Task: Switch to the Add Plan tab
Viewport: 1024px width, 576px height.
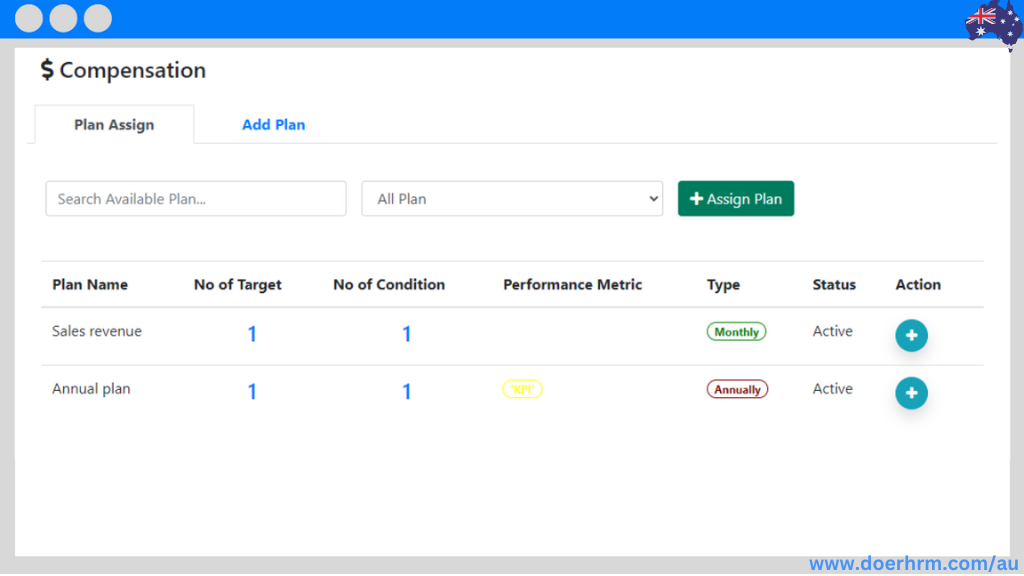Action: tap(274, 125)
